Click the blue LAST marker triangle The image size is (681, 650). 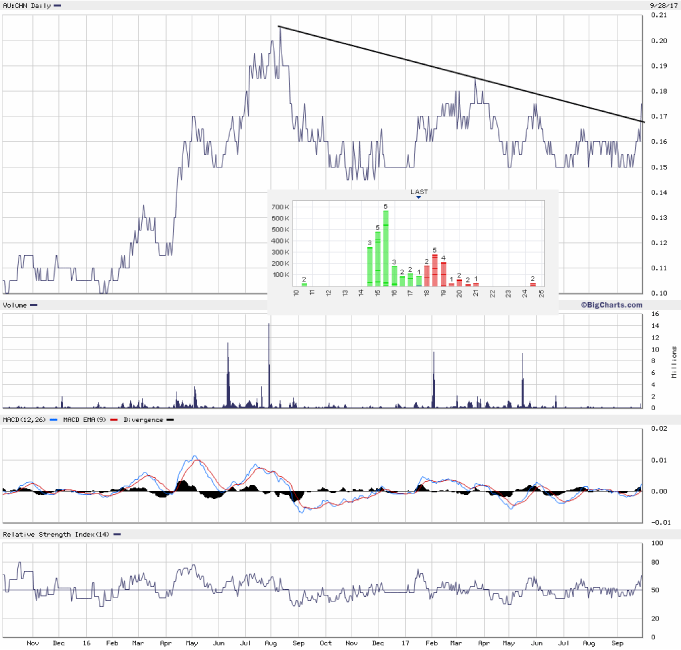click(418, 198)
